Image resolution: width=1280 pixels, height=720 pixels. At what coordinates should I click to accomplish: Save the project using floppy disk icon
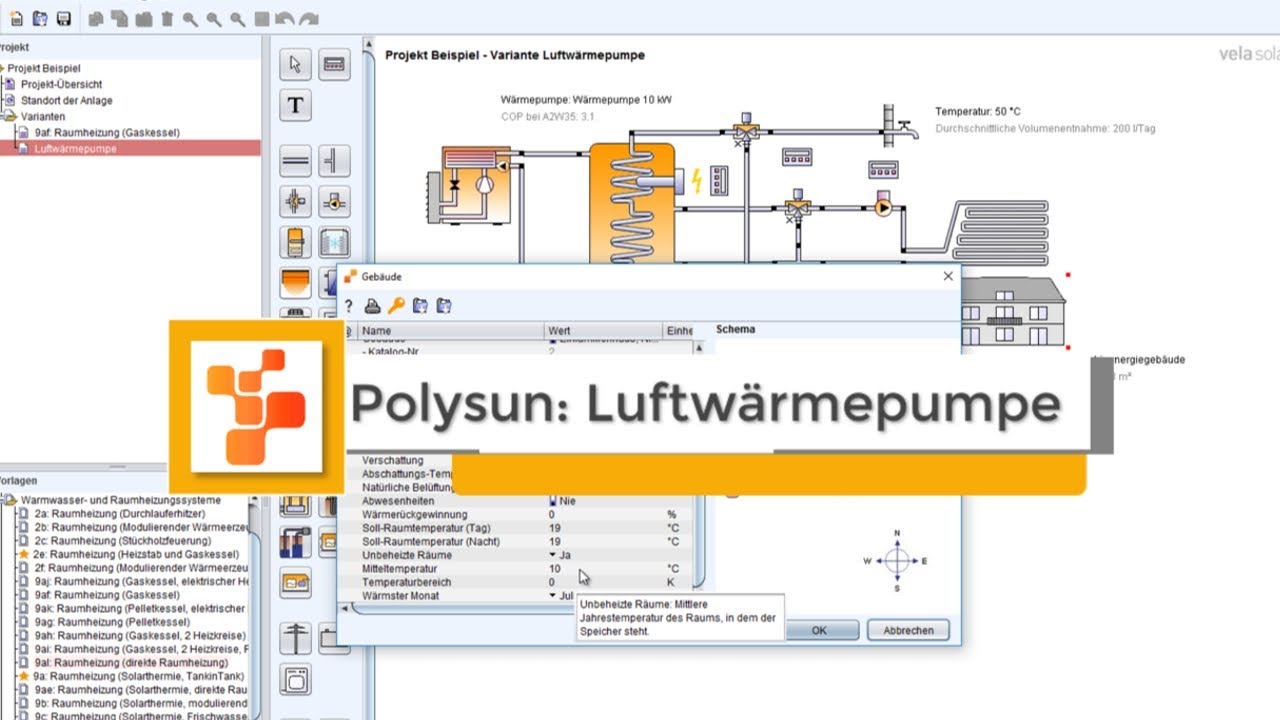[x=63, y=18]
